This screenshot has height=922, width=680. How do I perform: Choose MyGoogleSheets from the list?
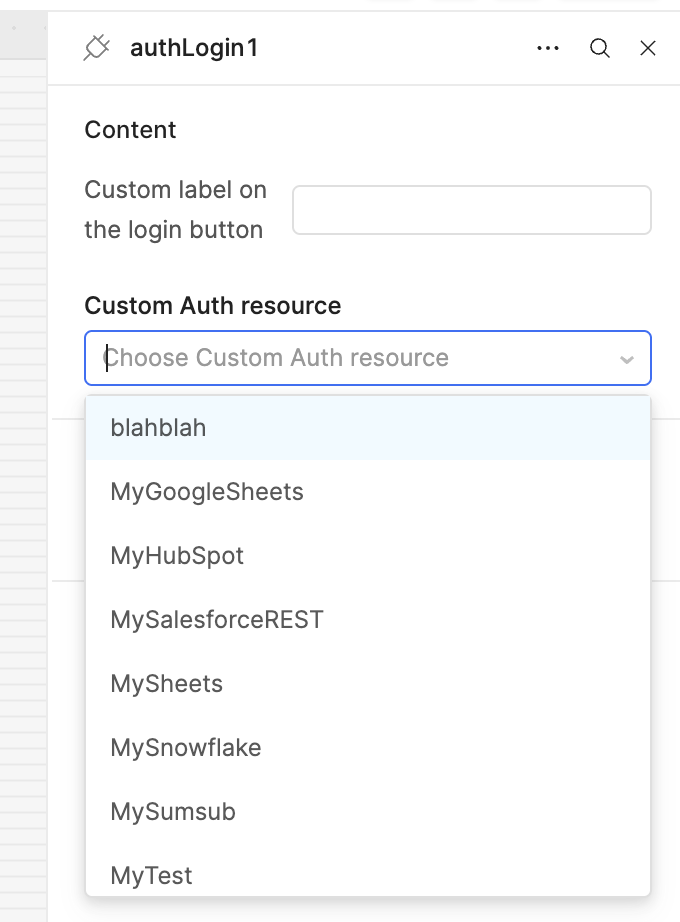[207, 492]
